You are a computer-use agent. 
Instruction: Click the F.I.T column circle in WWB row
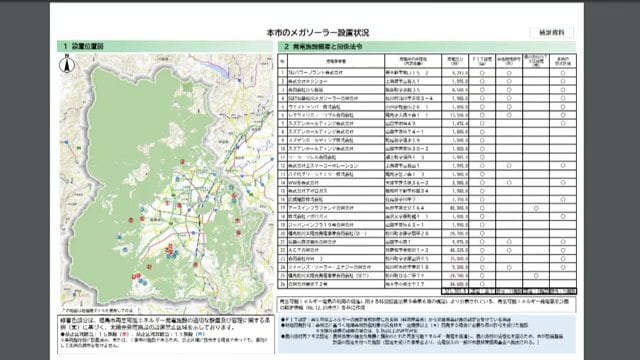pos(482,183)
